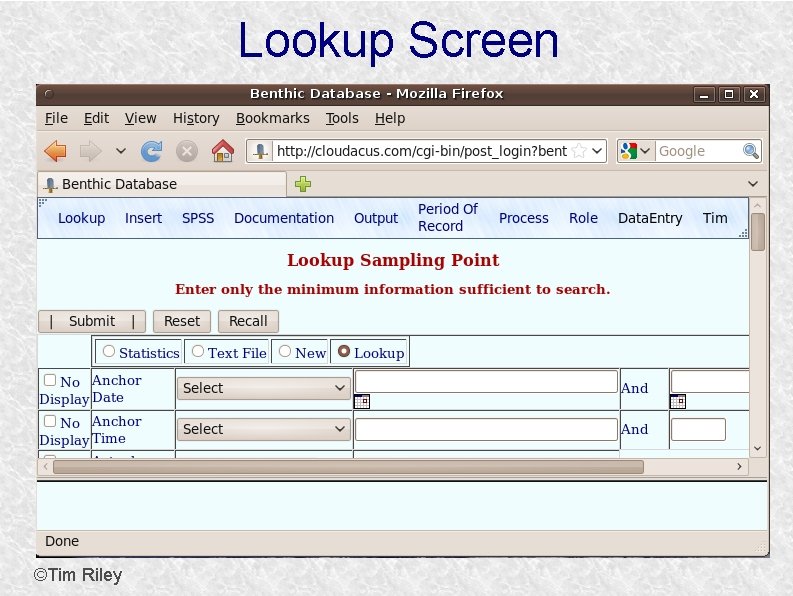Open the Anchor Time Select dropdown
The width and height of the screenshot is (793, 596).
[263, 429]
